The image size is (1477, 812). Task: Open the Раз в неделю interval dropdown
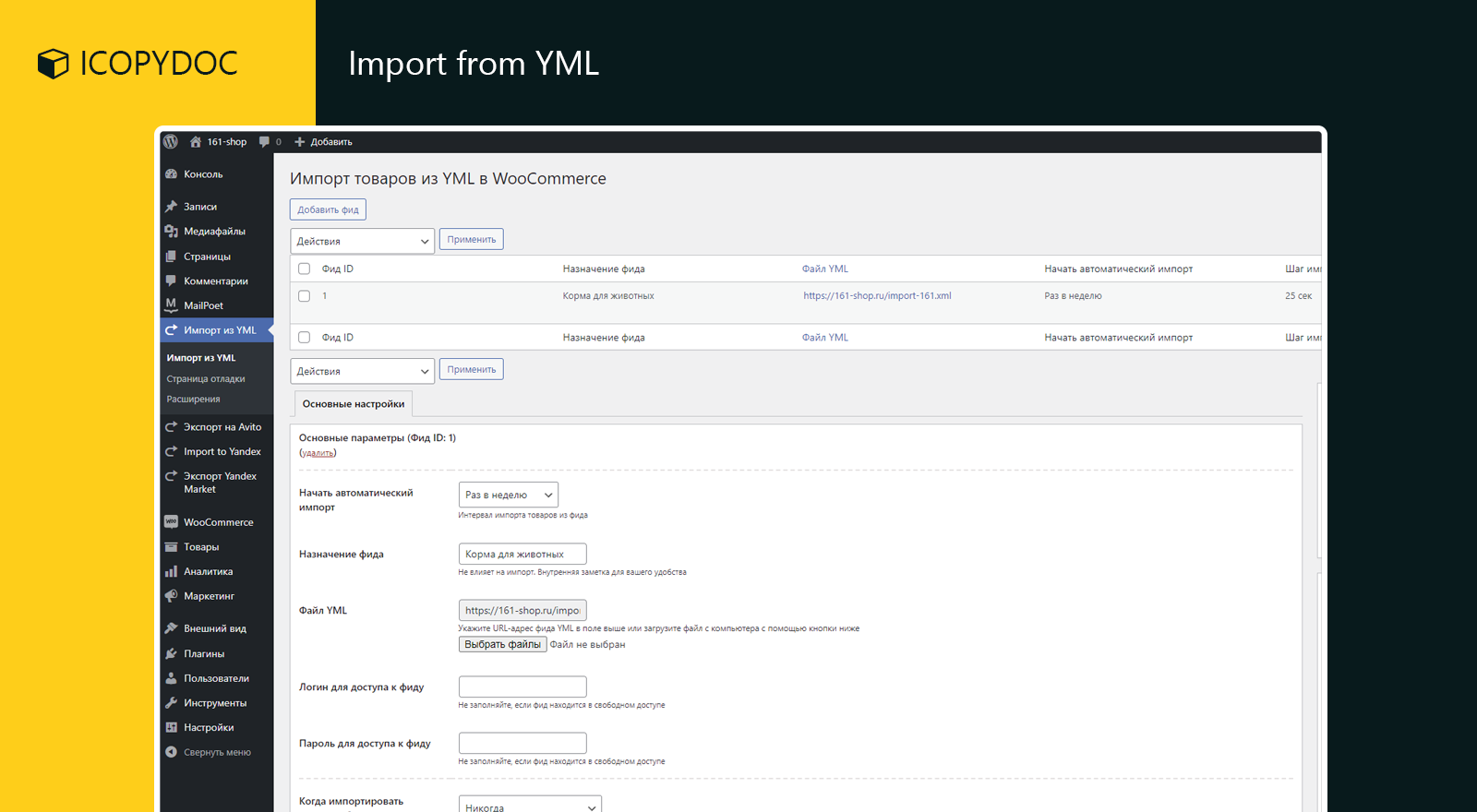click(x=508, y=496)
